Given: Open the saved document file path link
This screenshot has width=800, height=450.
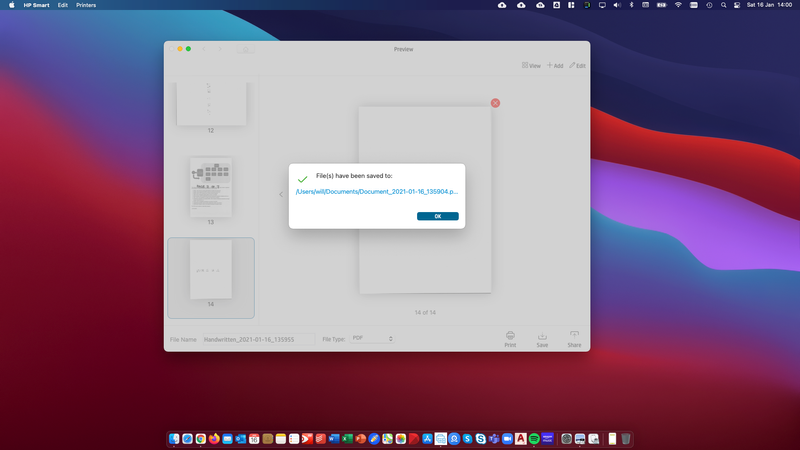Looking at the screenshot, I should (377, 191).
